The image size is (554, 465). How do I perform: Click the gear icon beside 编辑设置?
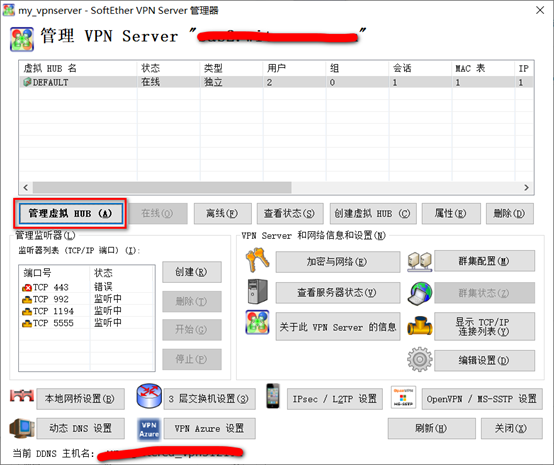pyautogui.click(x=419, y=359)
